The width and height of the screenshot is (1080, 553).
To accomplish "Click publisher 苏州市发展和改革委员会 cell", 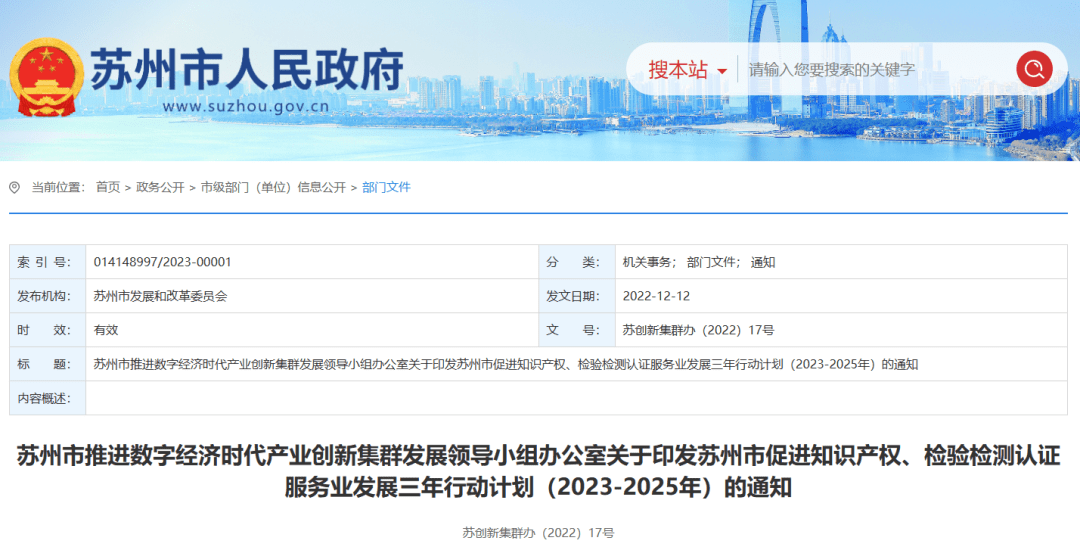I will coord(160,296).
